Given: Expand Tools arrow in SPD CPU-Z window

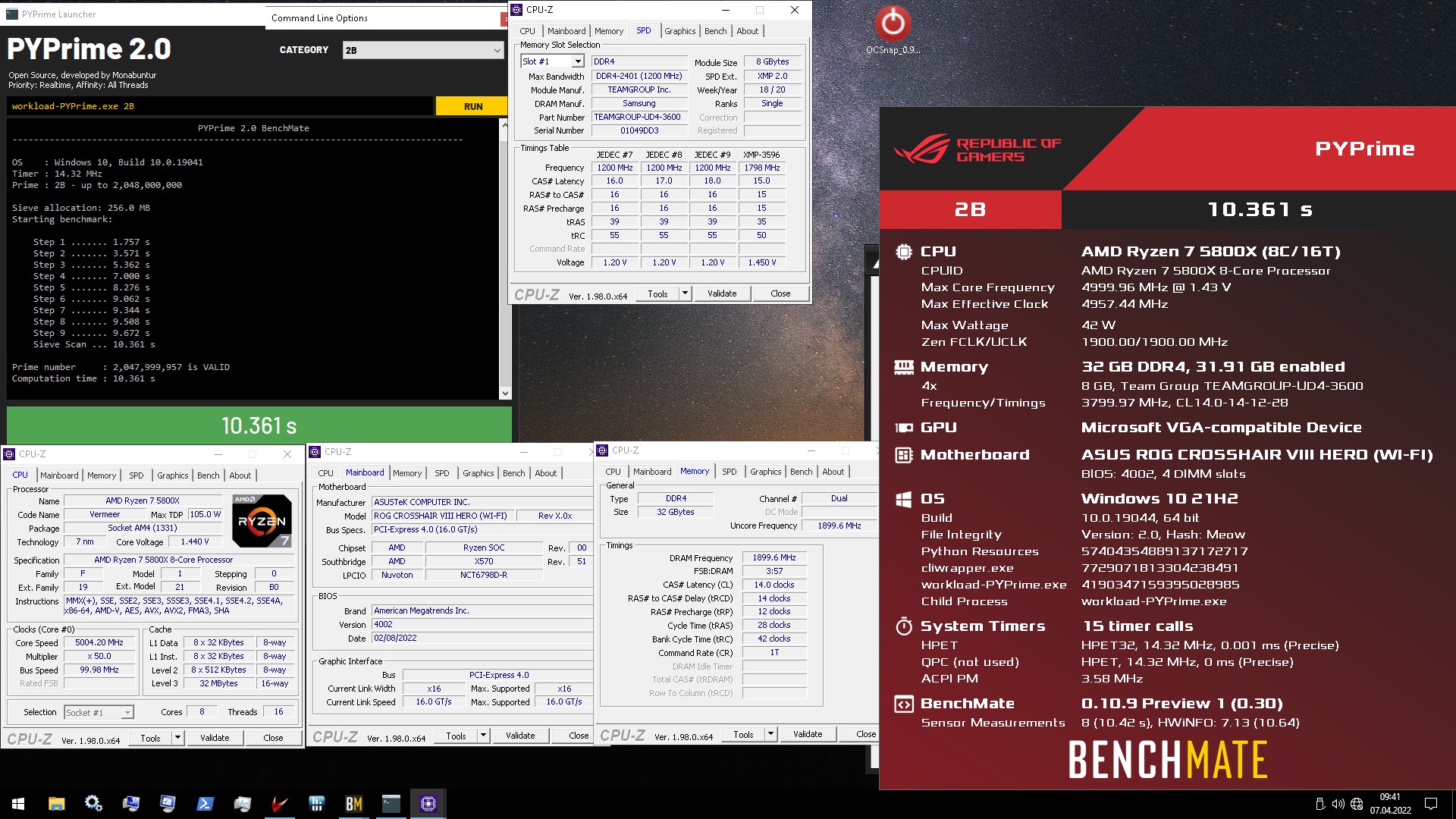Looking at the screenshot, I should [685, 293].
